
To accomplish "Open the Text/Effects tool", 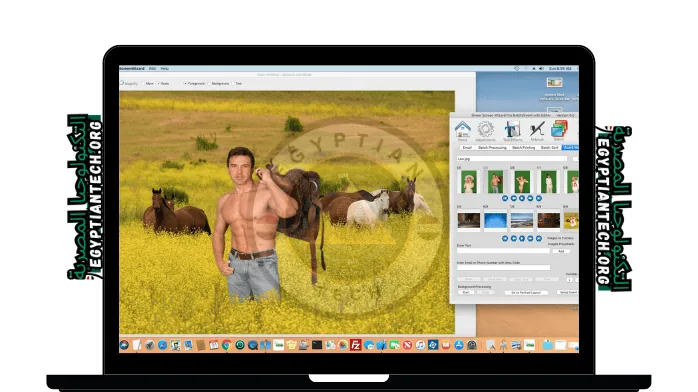I will 512,131.
